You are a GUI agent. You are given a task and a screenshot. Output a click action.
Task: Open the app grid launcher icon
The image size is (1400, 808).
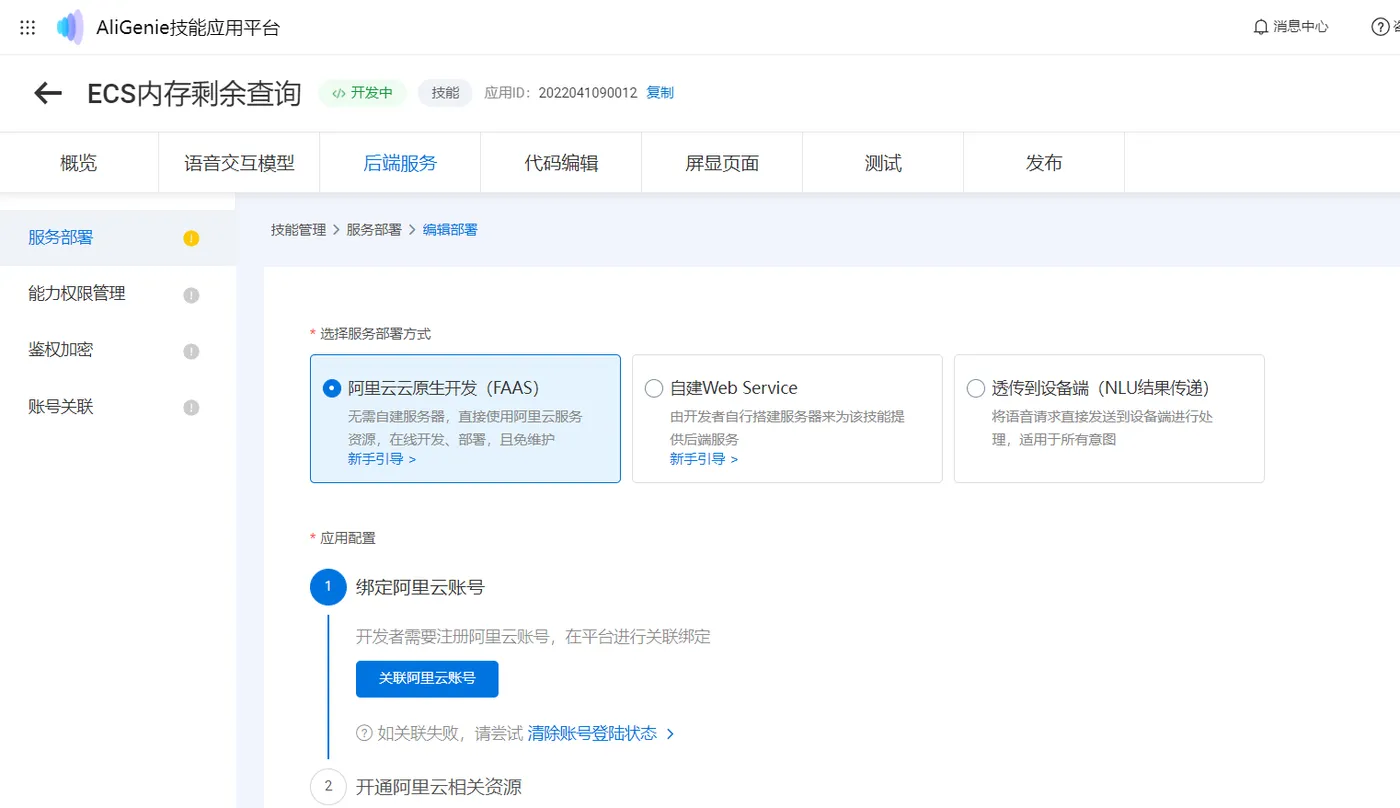pos(28,27)
